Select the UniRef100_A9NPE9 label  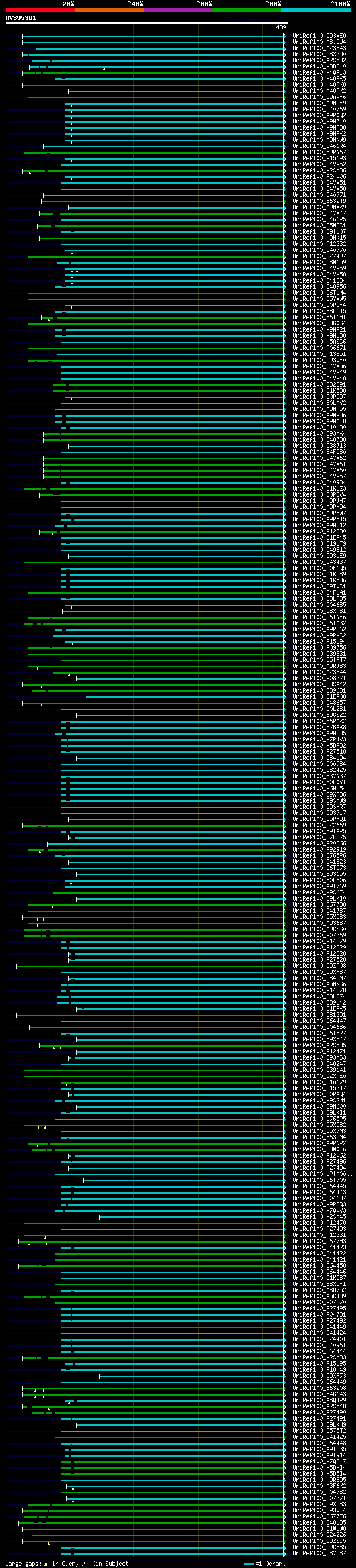click(319, 103)
